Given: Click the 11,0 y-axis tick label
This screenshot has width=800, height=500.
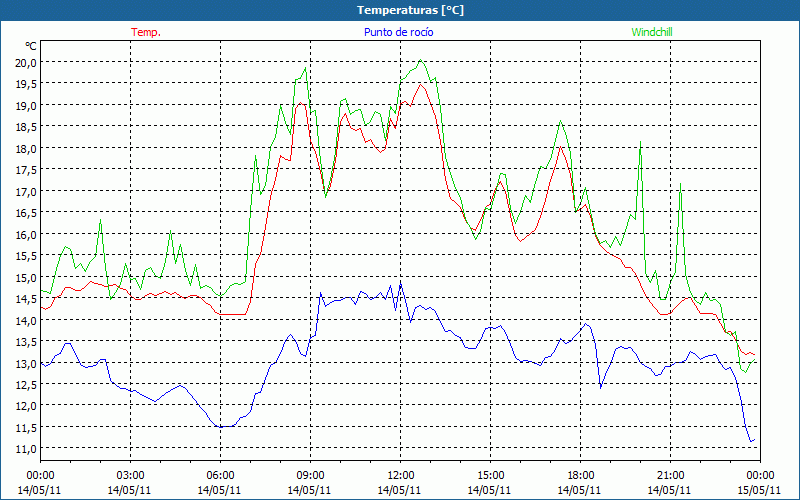Looking at the screenshot, I should click(x=25, y=449).
